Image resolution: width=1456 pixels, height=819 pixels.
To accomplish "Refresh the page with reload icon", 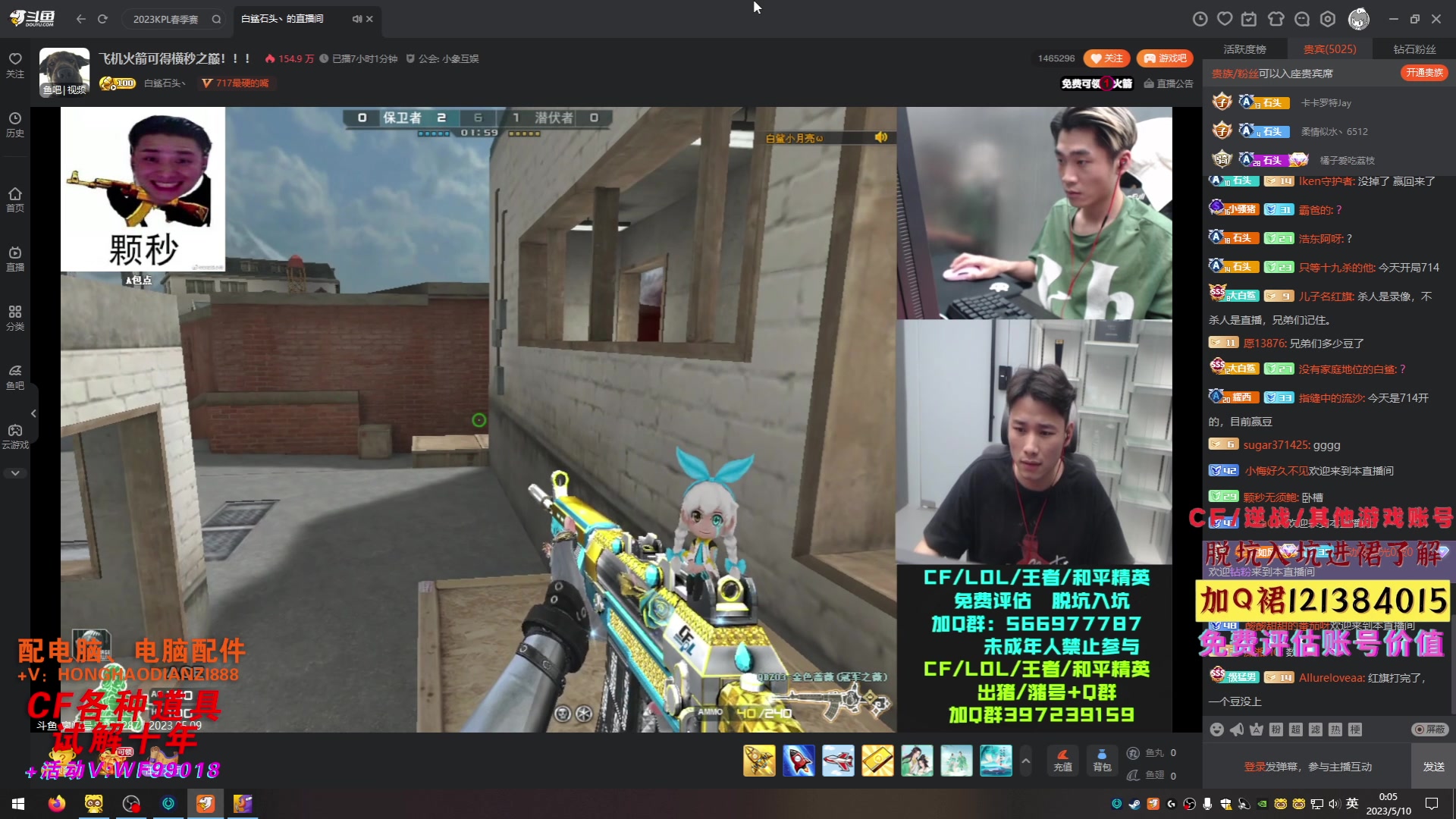I will pos(103,19).
